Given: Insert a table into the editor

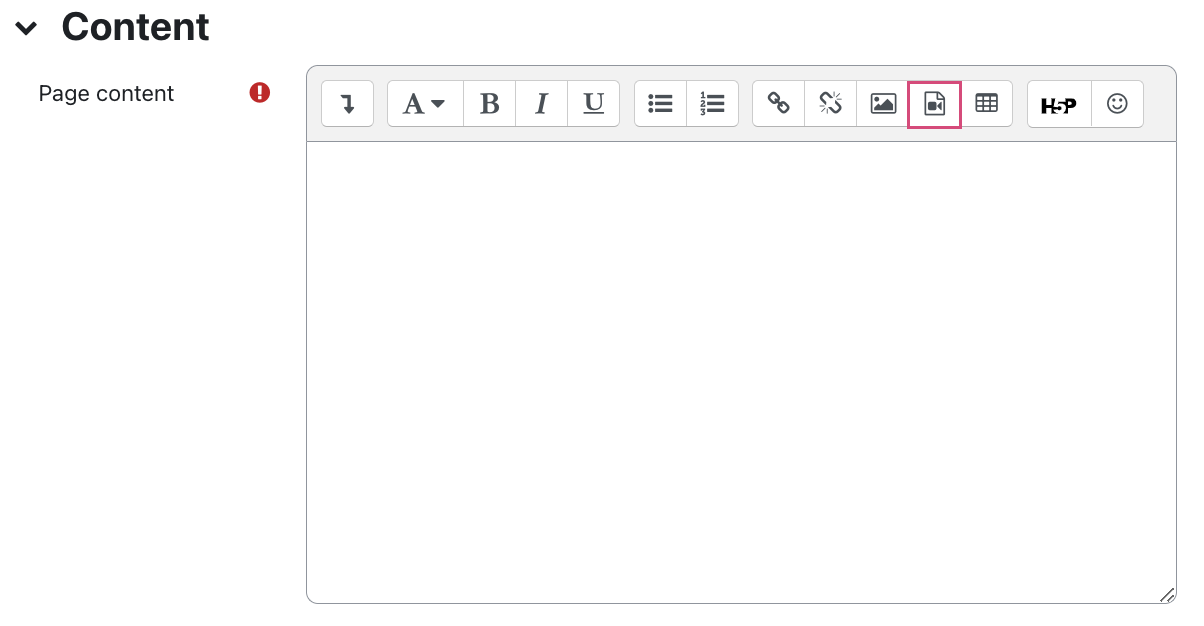Looking at the screenshot, I should 987,103.
